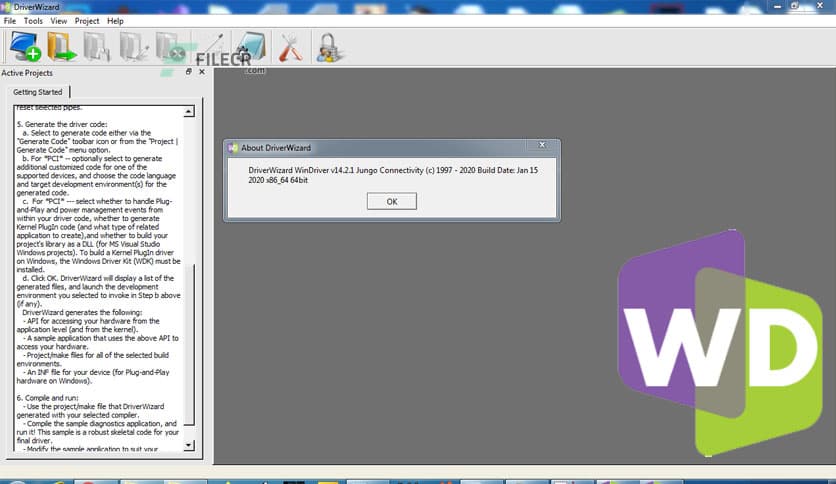Click the Getting Started scrollbar up arrow
Image resolution: width=836 pixels, height=484 pixels.
tap(189, 111)
